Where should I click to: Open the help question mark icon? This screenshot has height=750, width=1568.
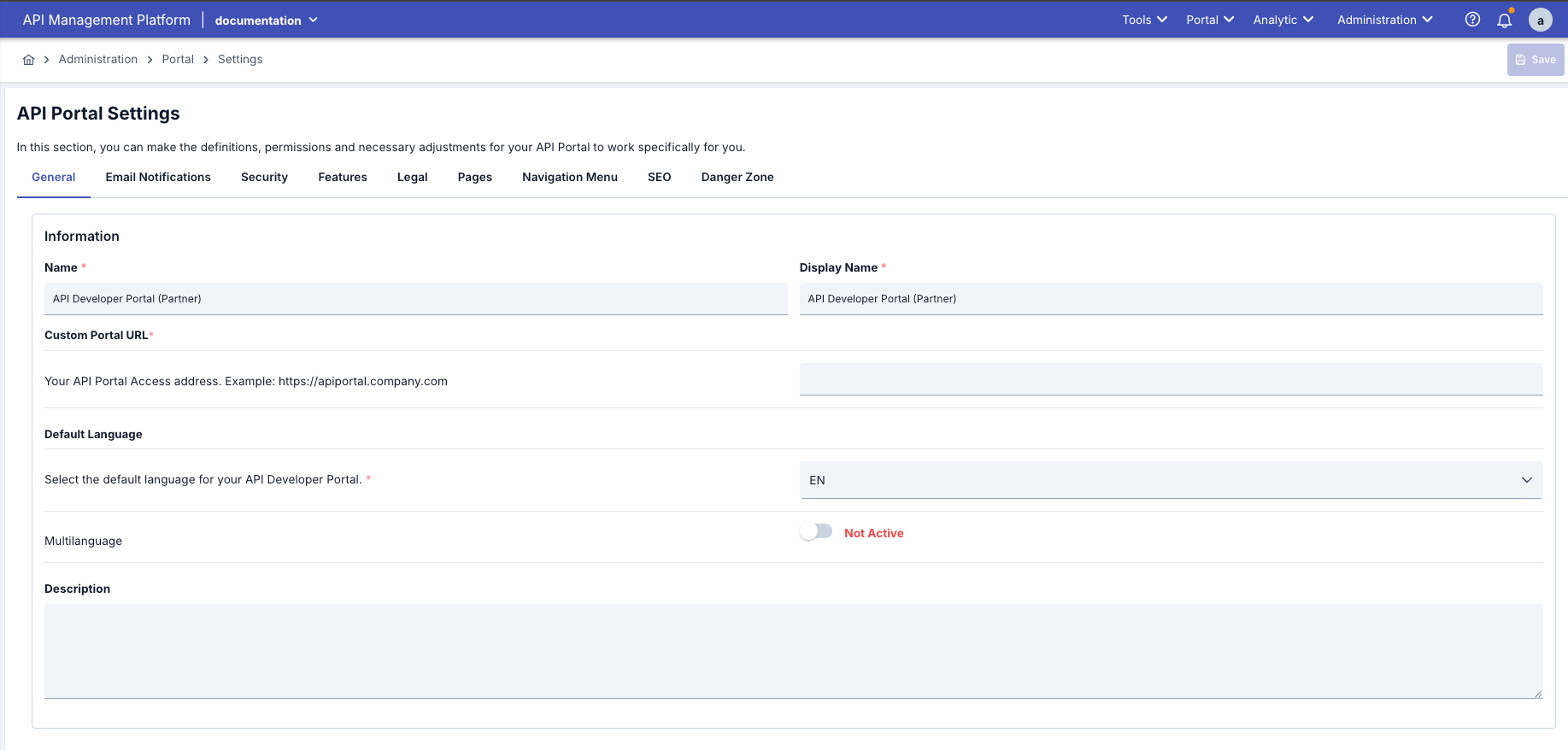point(1472,20)
